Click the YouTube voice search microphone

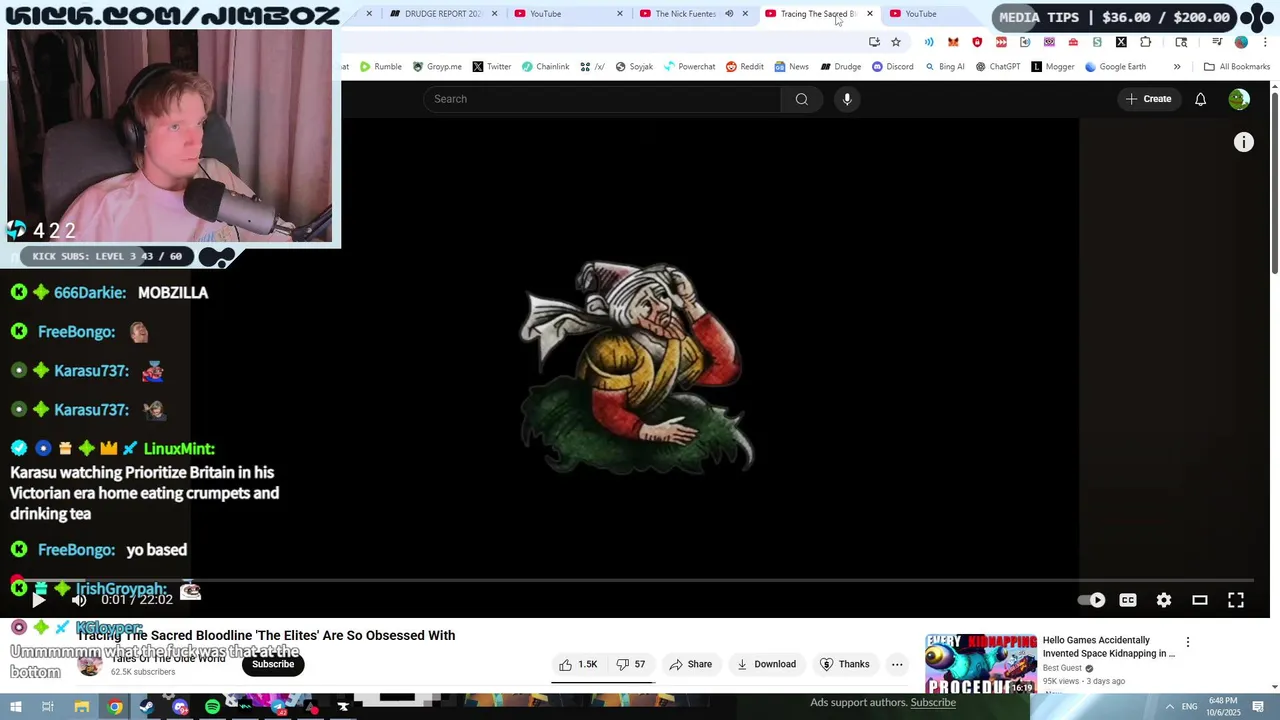point(847,99)
